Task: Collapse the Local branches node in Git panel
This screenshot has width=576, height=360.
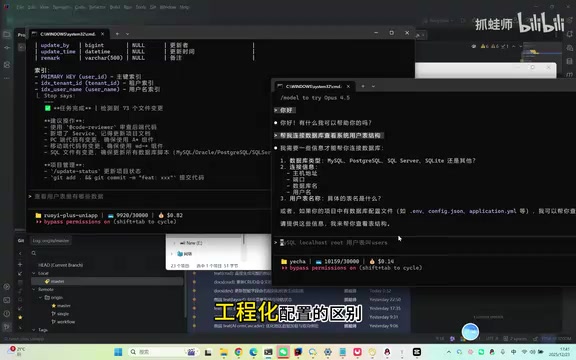Action: pos(33,273)
